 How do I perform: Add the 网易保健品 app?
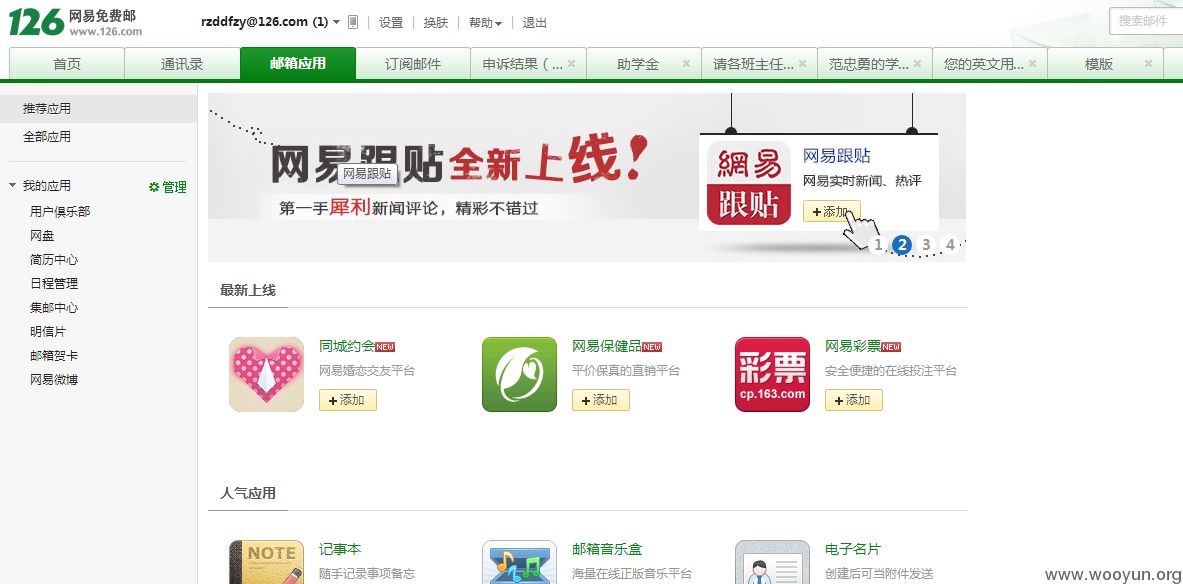[601, 400]
